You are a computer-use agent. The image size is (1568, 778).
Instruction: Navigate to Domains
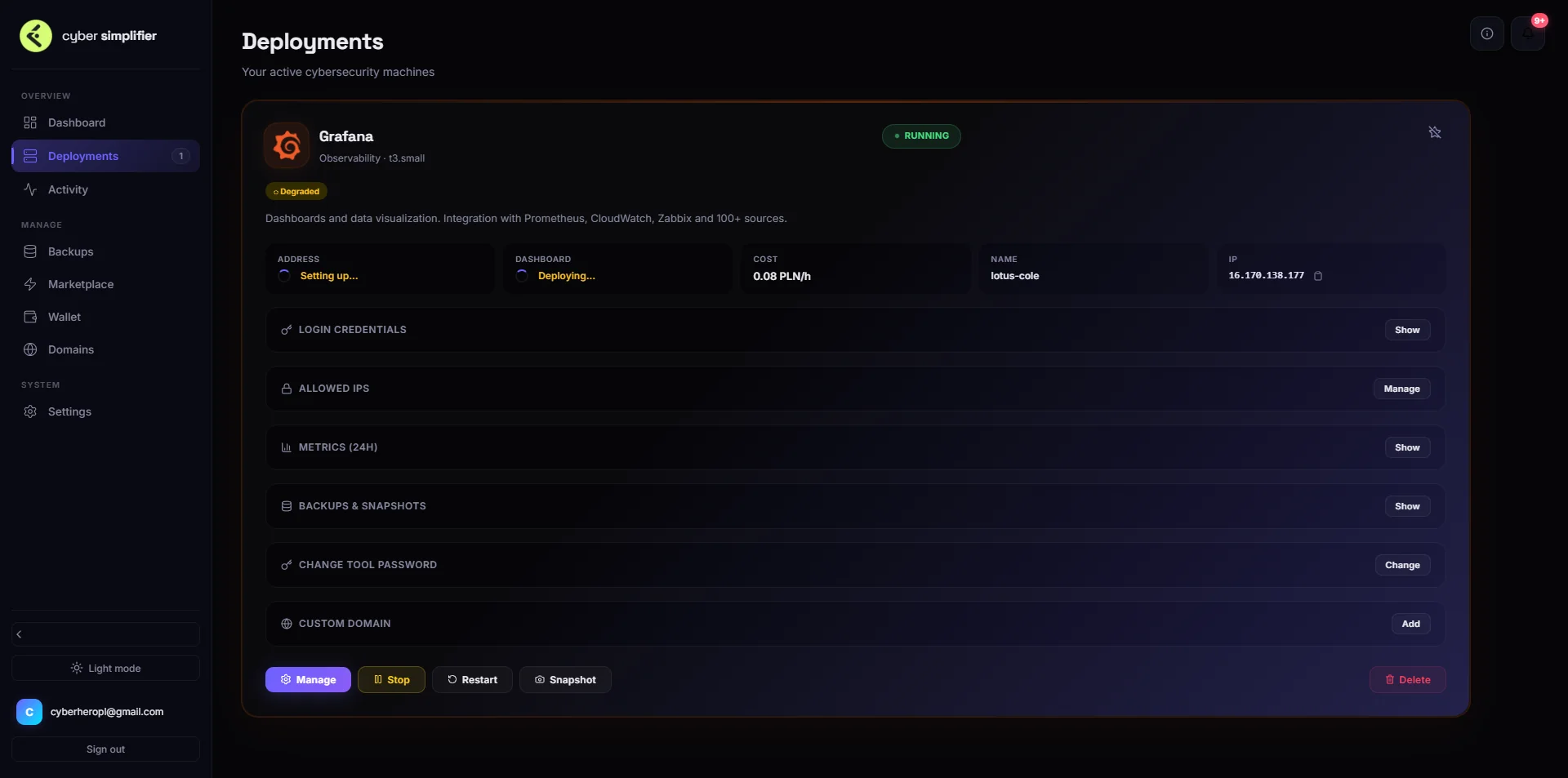pyautogui.click(x=105, y=349)
